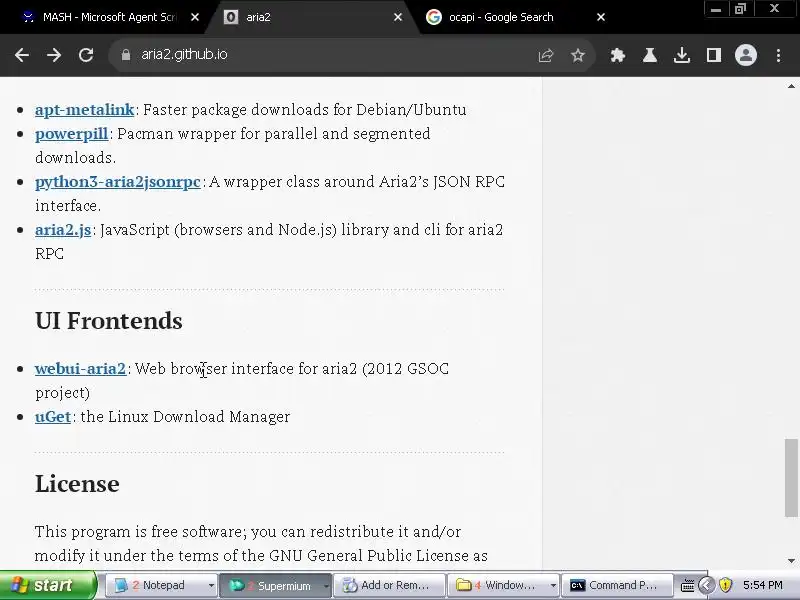Switch to Command Prompt taskbar button
Image resolution: width=800 pixels, height=600 pixels.
[616, 585]
